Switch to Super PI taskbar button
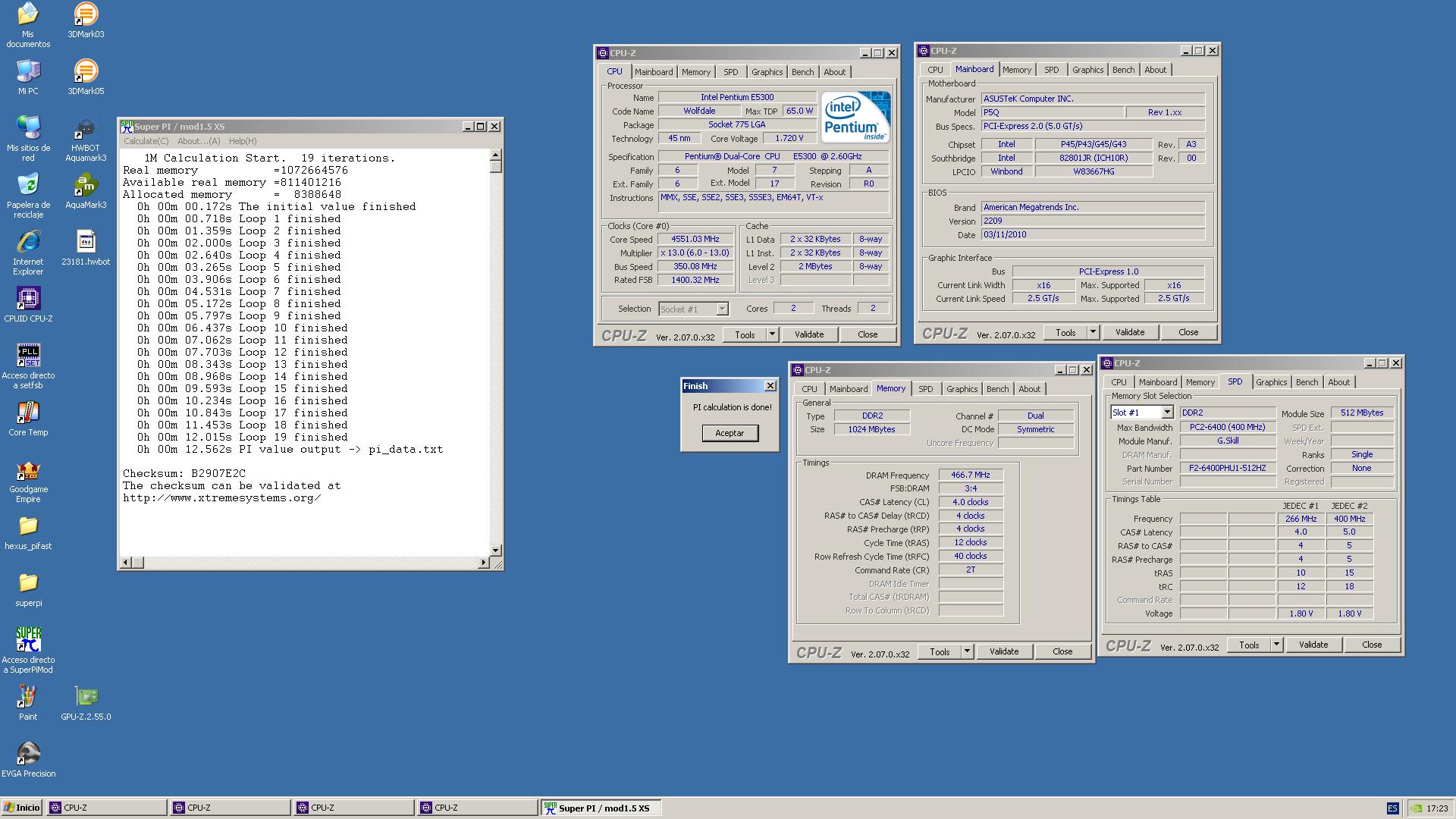This screenshot has width=1456, height=819. click(x=601, y=808)
